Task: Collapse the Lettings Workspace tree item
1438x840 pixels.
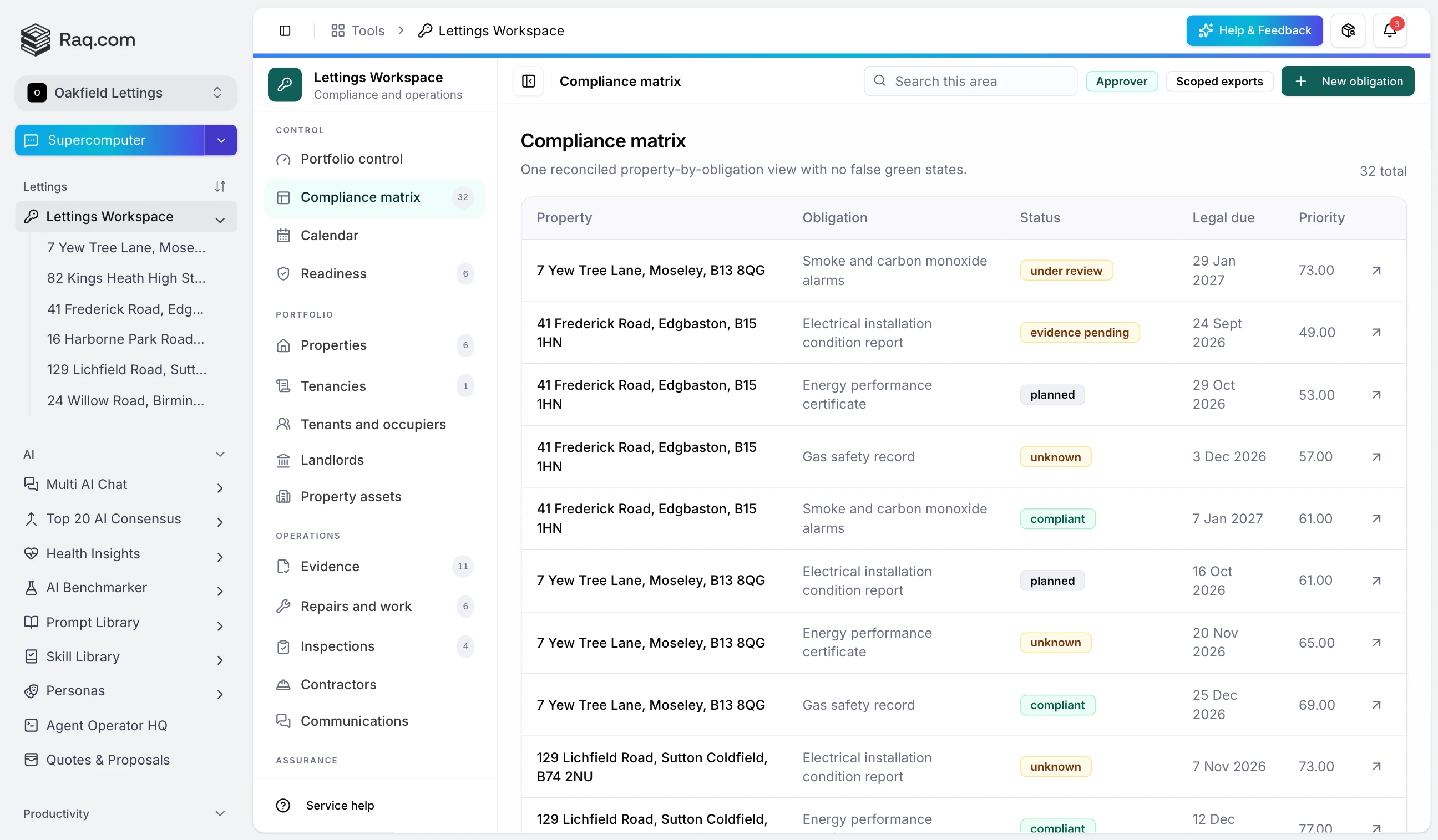Action: pos(220,220)
